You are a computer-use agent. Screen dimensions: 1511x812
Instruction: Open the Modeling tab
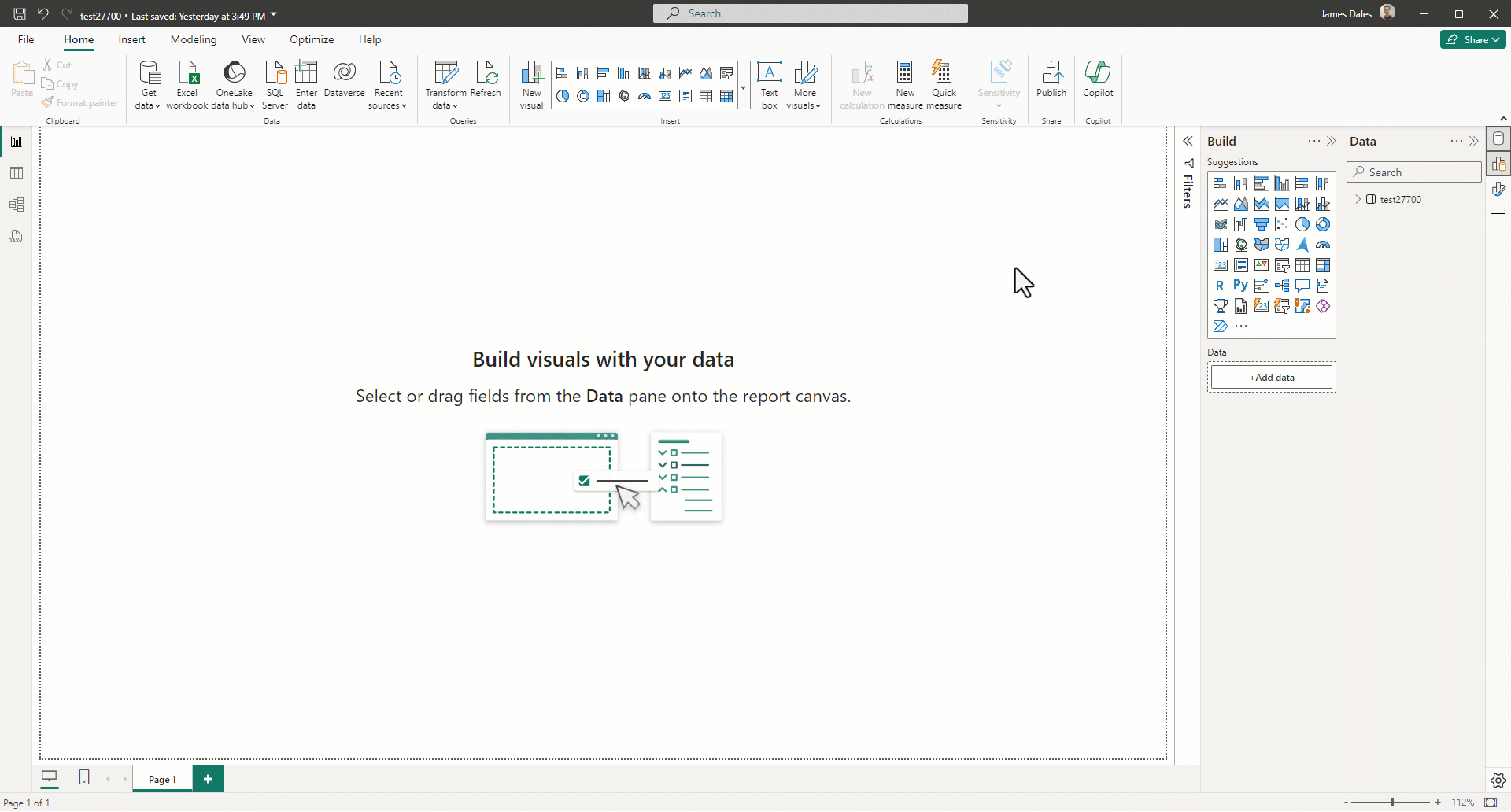click(x=194, y=39)
